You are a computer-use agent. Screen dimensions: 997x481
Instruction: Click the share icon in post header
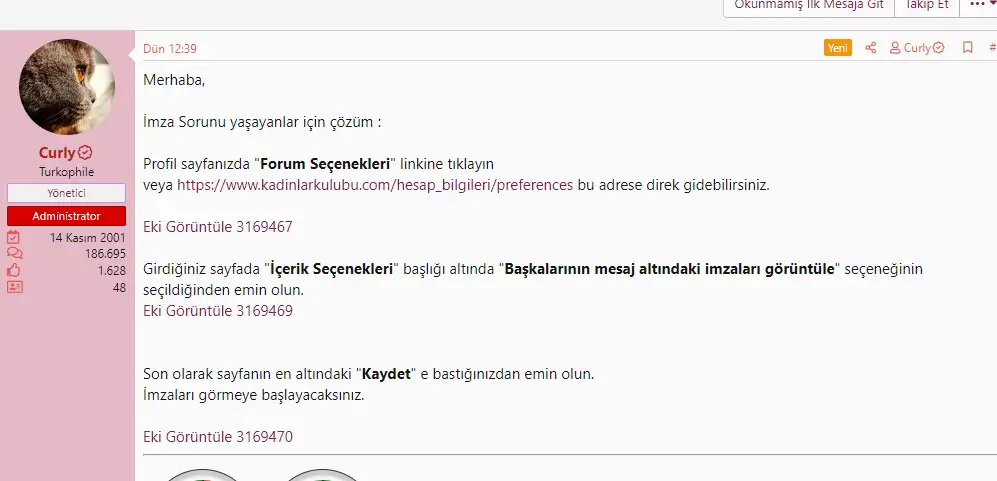point(871,48)
